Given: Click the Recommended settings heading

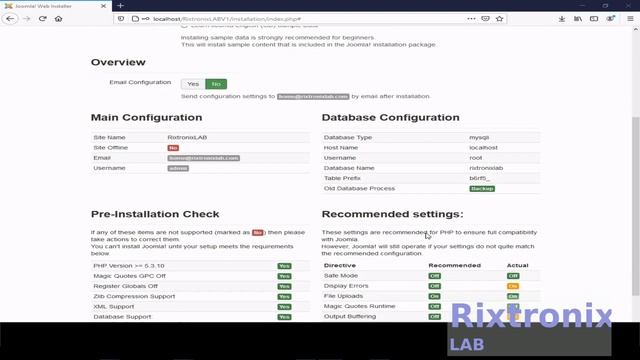Looking at the screenshot, I should [x=392, y=214].
